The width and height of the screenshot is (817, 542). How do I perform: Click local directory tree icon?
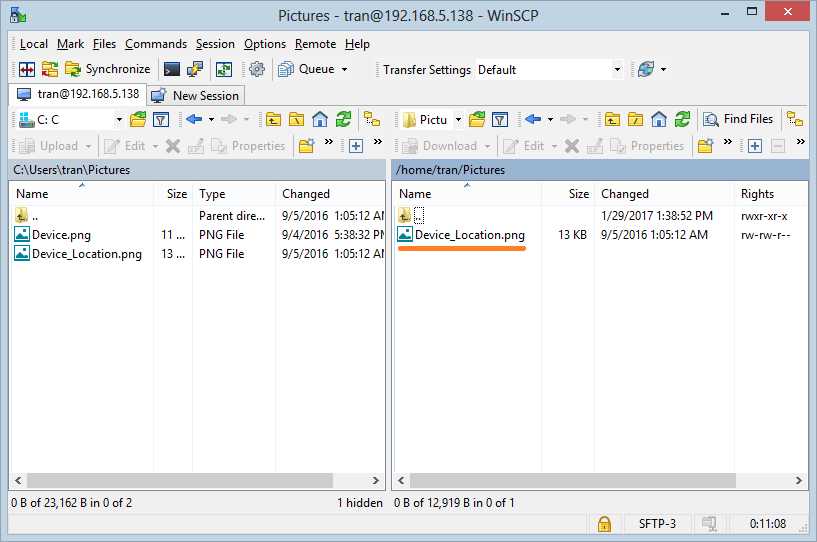click(x=372, y=120)
